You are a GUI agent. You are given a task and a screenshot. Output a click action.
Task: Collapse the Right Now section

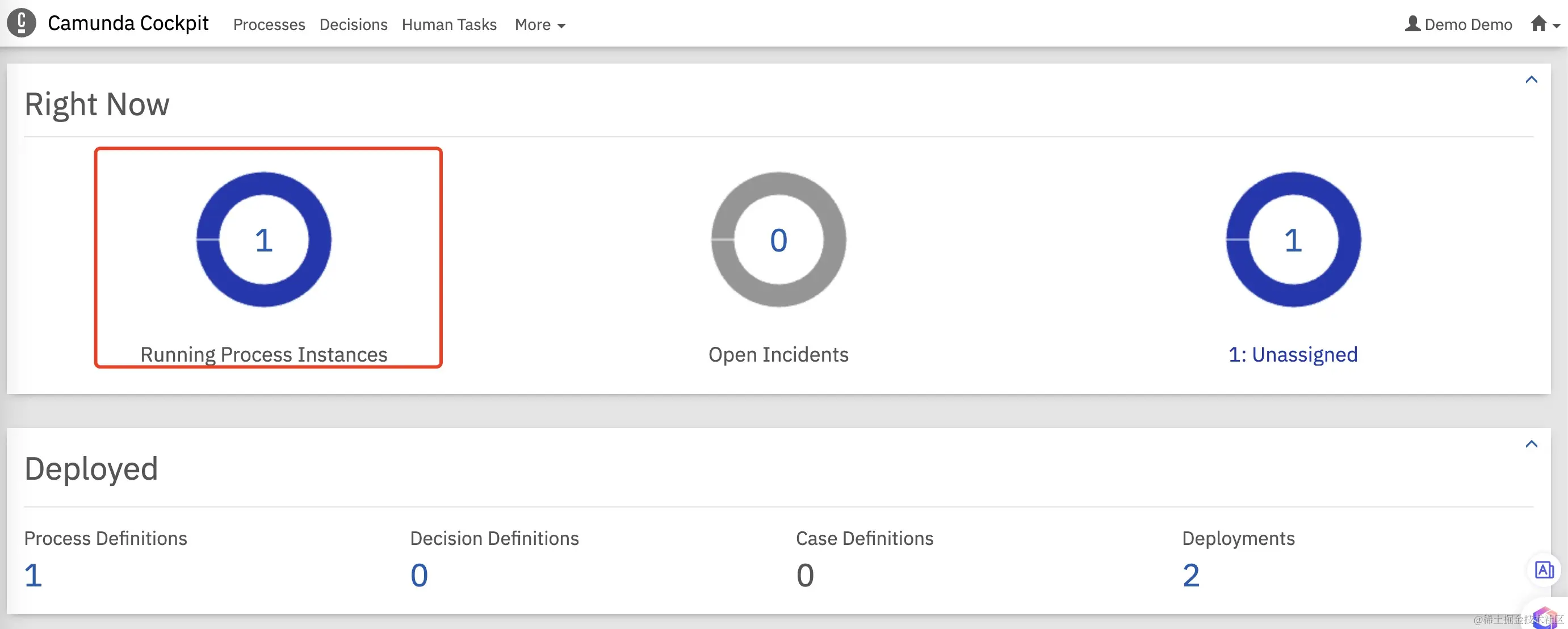(x=1532, y=80)
